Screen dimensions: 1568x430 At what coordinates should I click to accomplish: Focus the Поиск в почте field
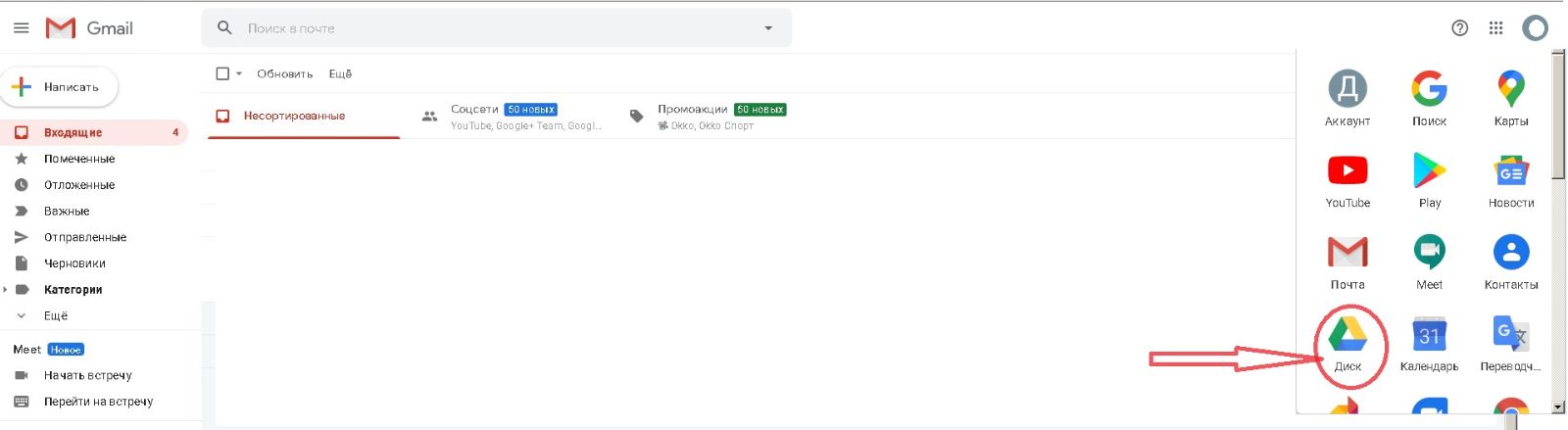[496, 28]
